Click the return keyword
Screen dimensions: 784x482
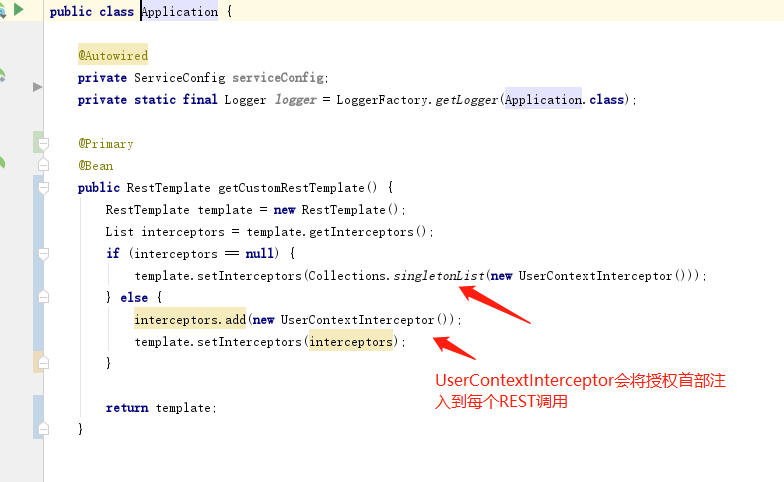tap(127, 408)
